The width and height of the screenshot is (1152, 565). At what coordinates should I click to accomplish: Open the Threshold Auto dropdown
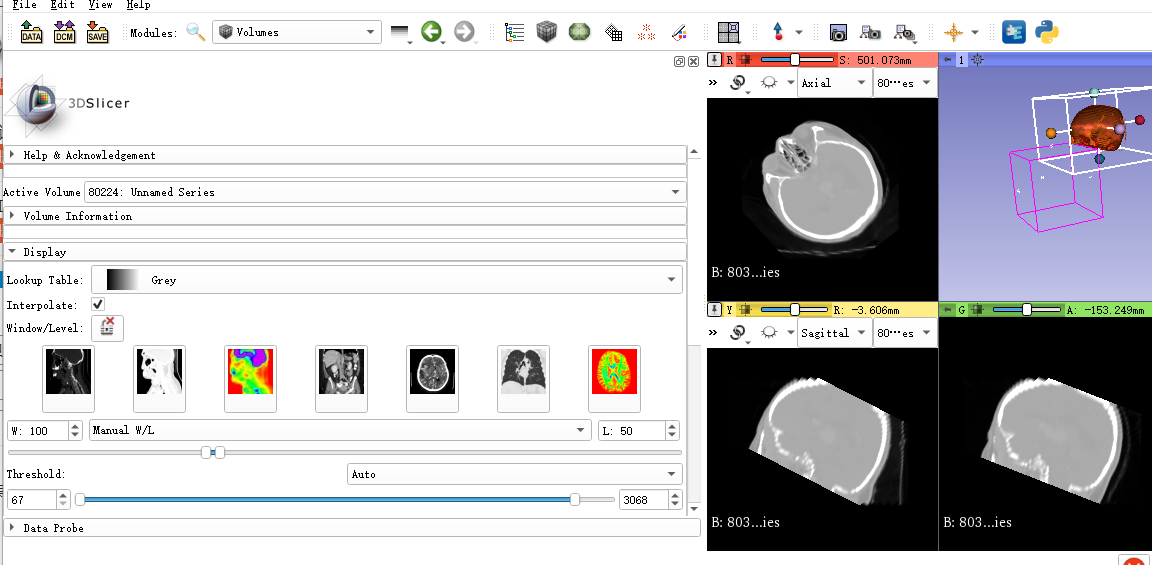pos(514,475)
